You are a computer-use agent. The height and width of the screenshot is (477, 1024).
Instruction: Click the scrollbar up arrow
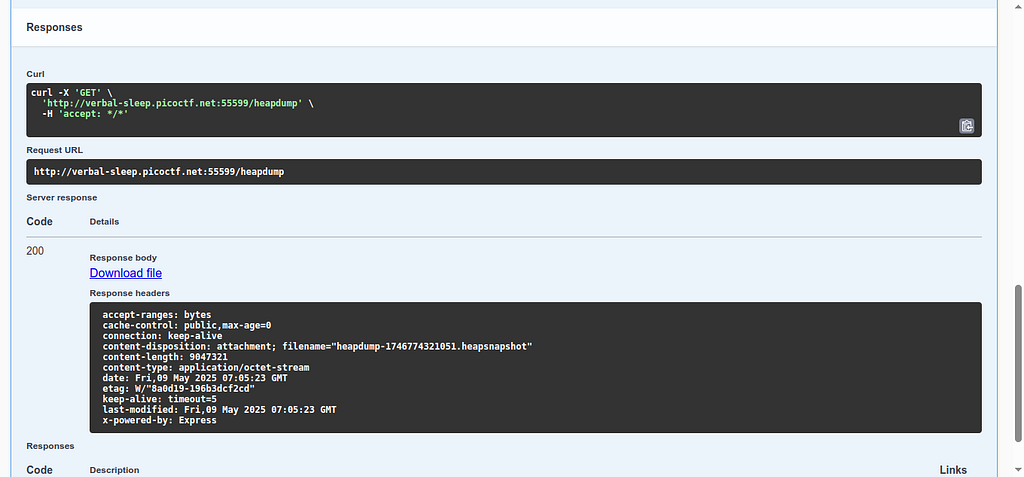point(1015,6)
